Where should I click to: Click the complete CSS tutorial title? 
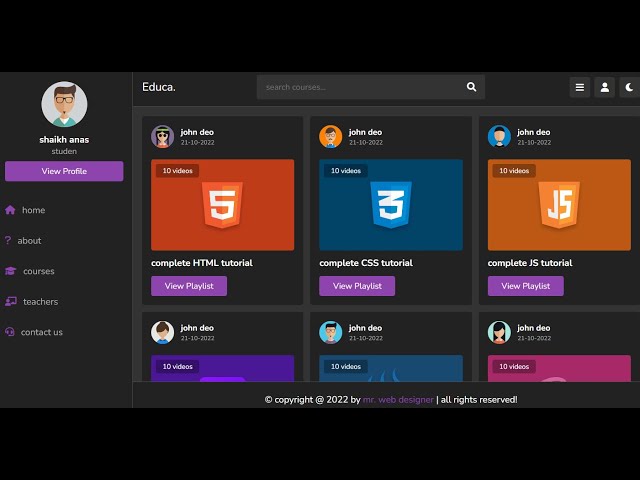366,263
